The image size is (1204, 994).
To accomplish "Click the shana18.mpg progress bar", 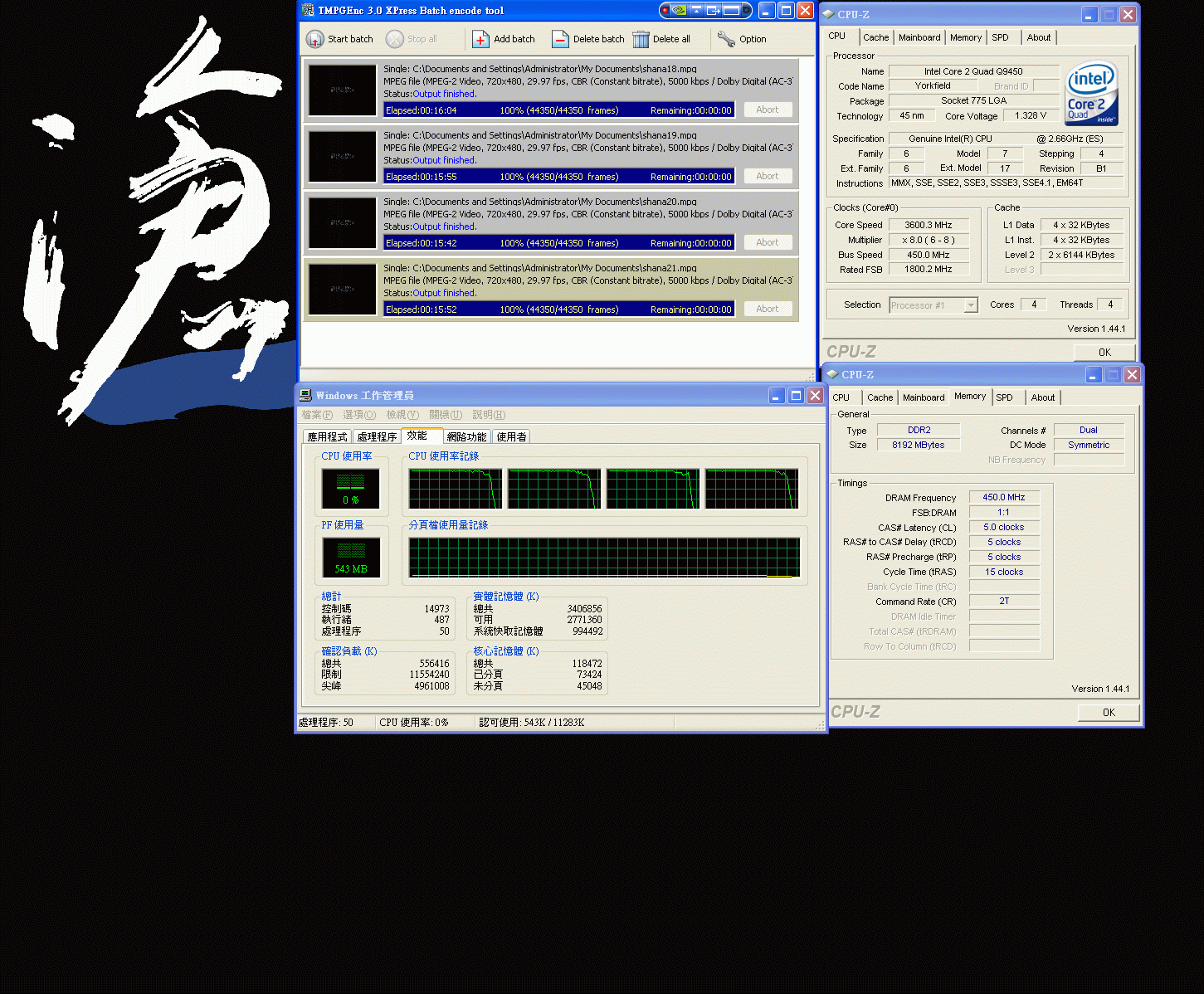I will coord(559,110).
